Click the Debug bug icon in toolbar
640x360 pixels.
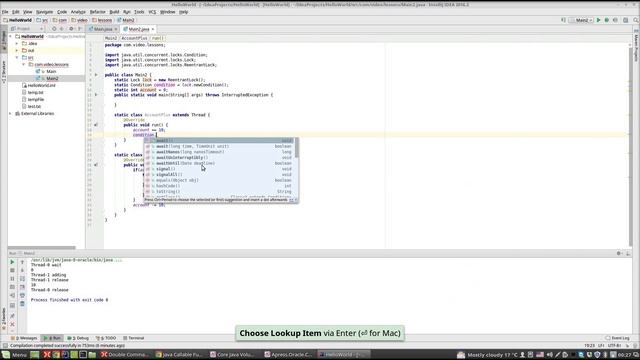[x=607, y=20]
